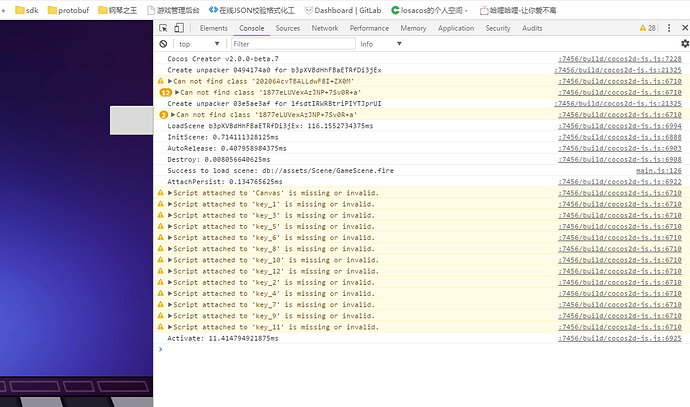Viewport: 690px width, 407px height.
Task: Click the console input prompt line
Action: click(422, 349)
